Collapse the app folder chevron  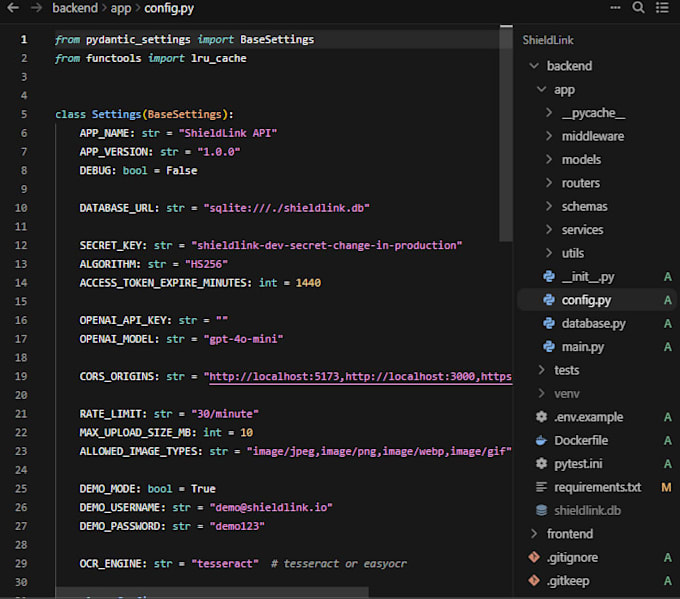[541, 89]
